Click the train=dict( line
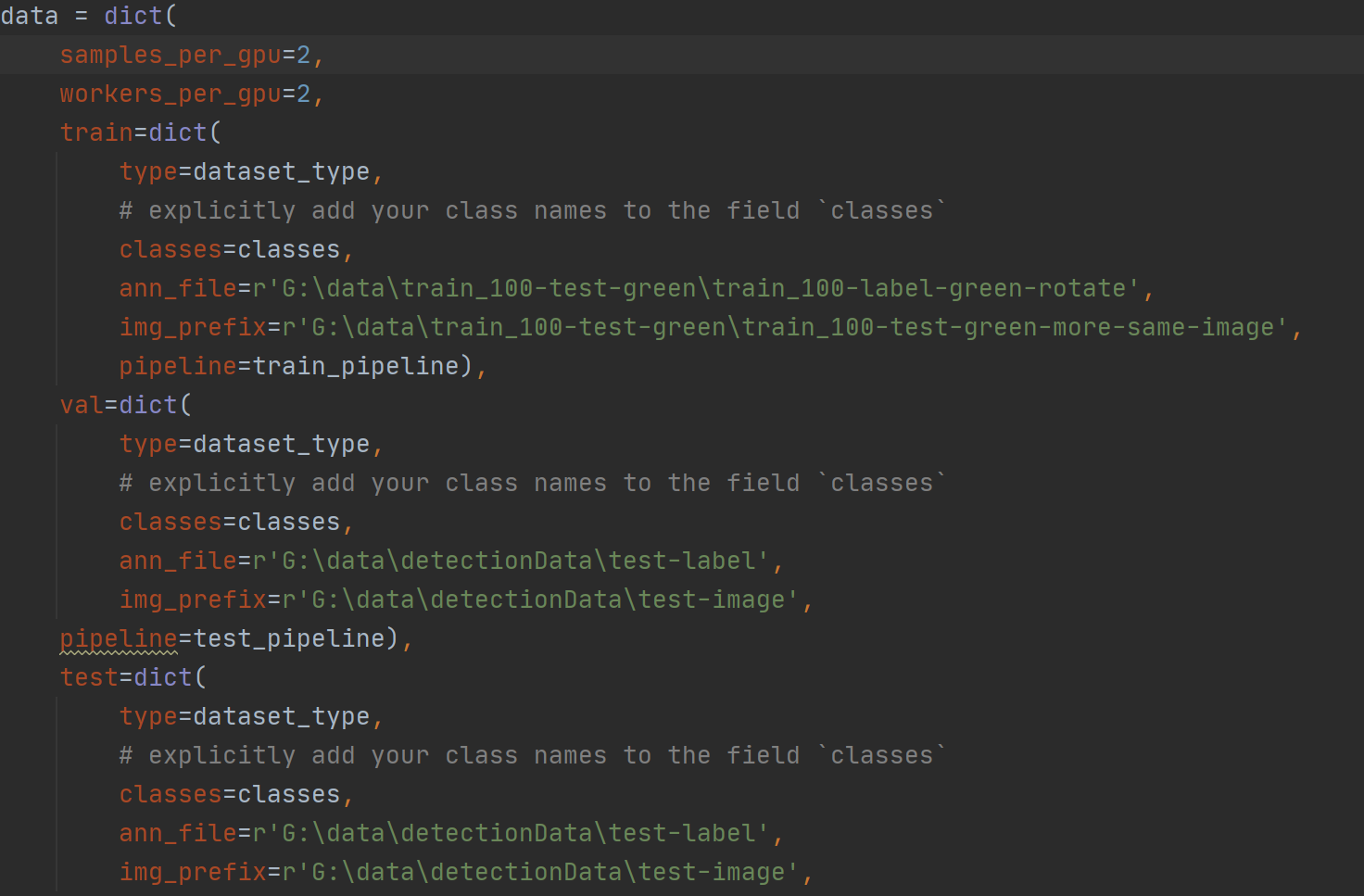The height and width of the screenshot is (896, 1364). point(139,132)
